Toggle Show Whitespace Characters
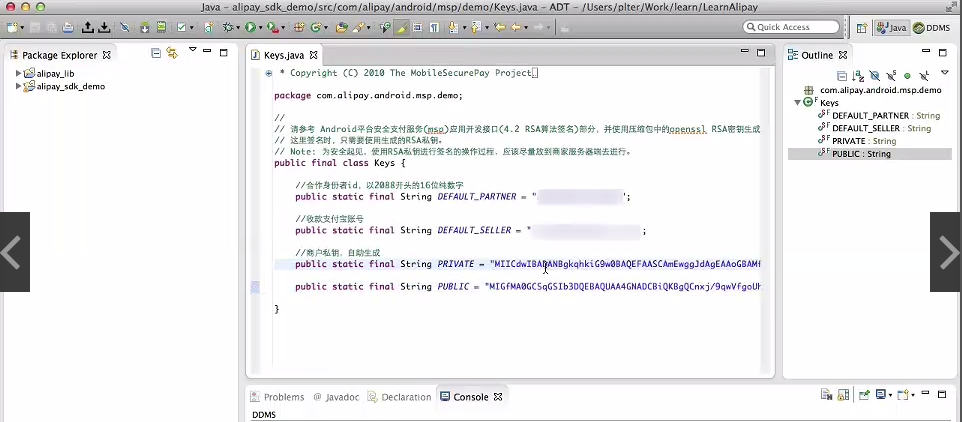 [434, 27]
